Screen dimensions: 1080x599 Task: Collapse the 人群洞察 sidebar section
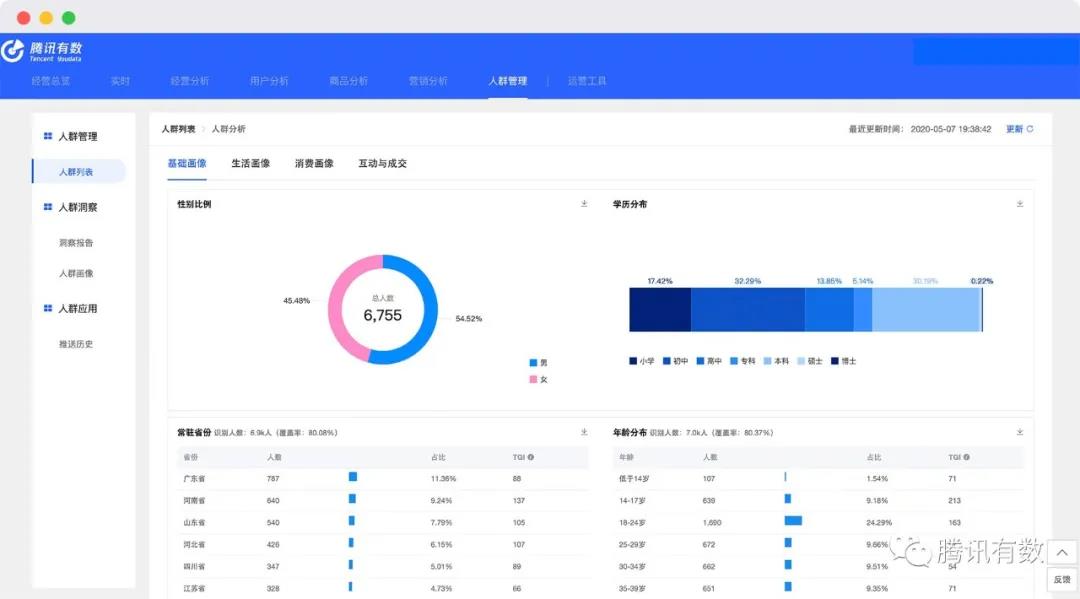77,207
